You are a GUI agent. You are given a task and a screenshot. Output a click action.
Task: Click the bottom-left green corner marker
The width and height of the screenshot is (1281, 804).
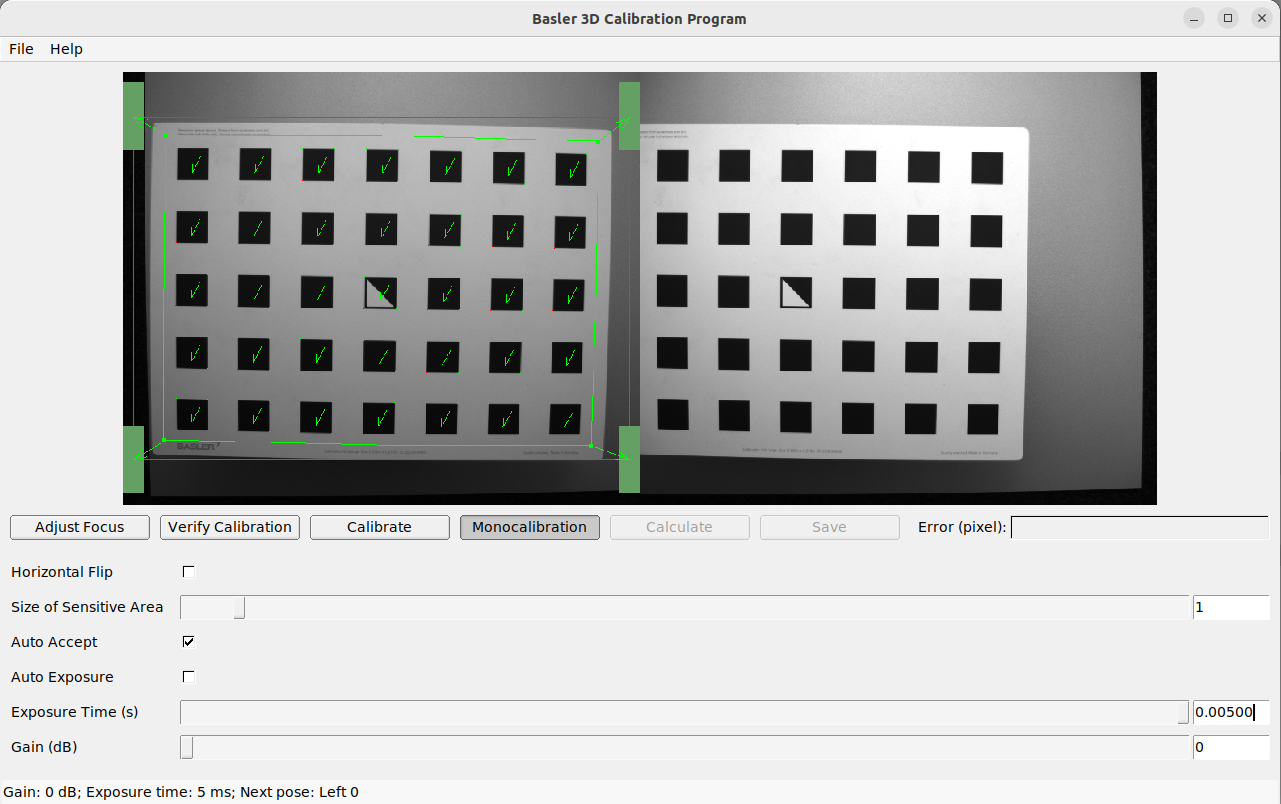point(134,459)
